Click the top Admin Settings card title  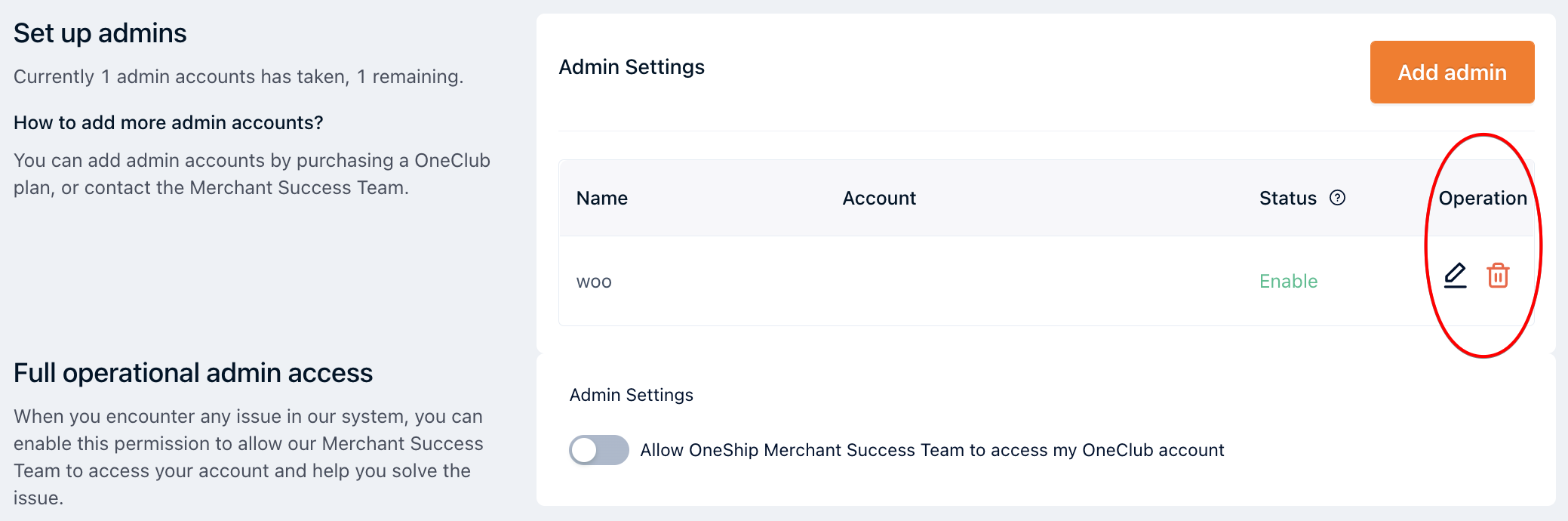pos(632,67)
